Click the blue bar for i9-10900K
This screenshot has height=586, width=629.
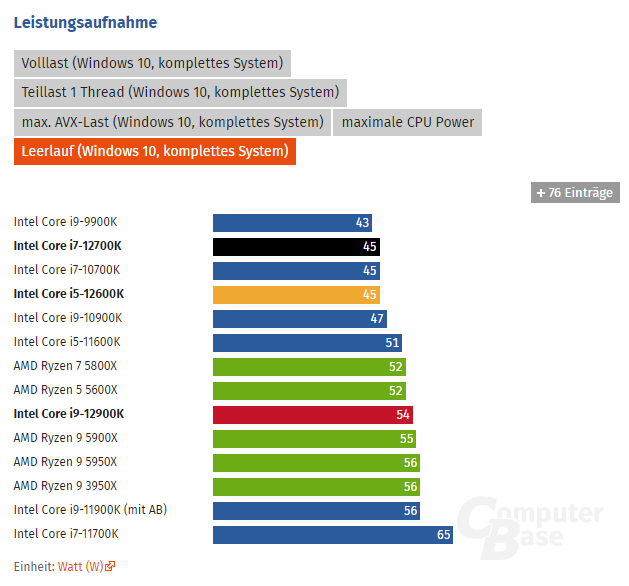[300, 319]
